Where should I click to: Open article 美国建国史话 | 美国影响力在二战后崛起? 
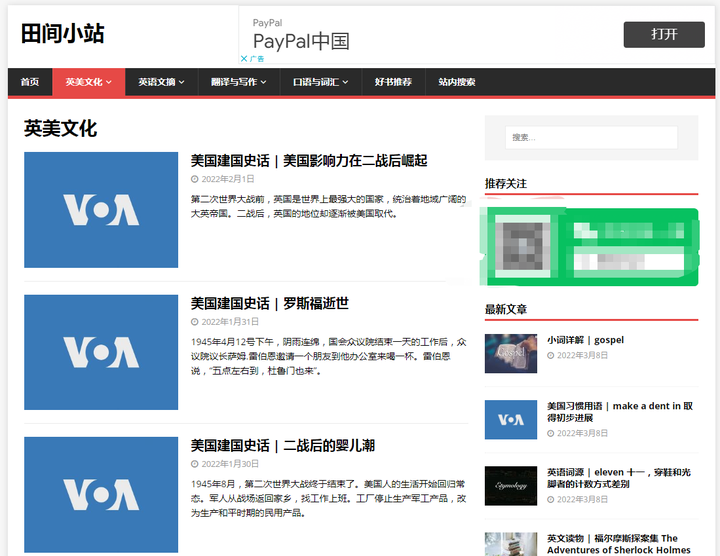309,161
